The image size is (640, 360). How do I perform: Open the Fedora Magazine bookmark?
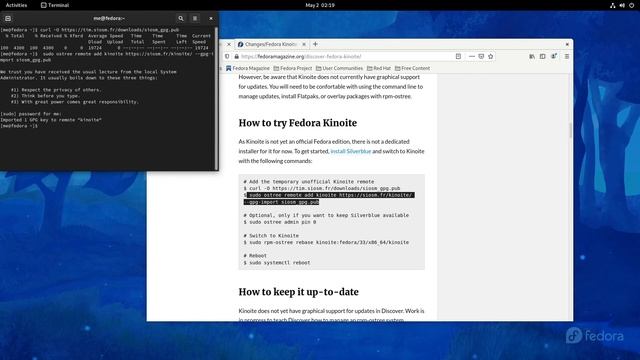(x=248, y=68)
